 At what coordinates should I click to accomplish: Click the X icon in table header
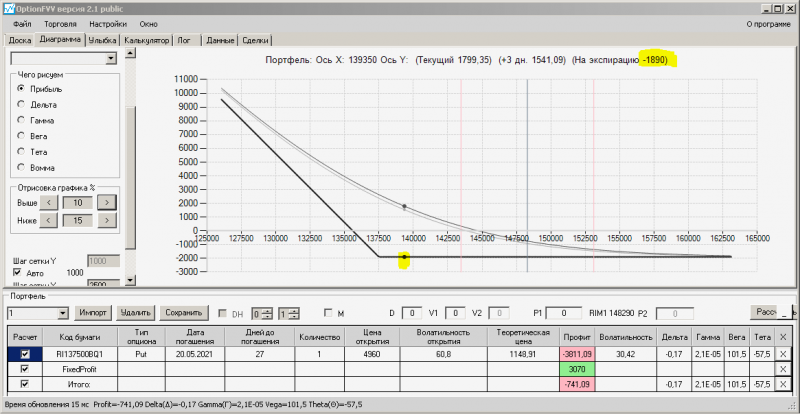tap(783, 337)
